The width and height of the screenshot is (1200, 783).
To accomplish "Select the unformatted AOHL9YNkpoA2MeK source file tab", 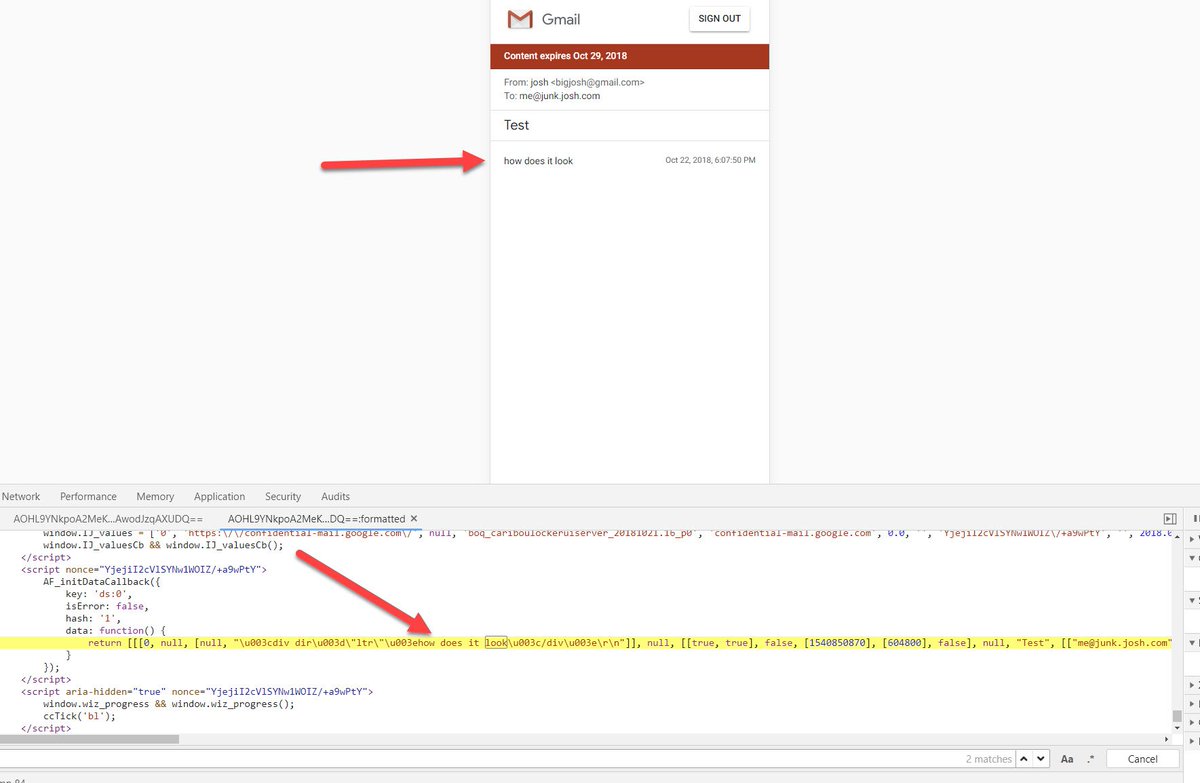I will pyautogui.click(x=108, y=519).
